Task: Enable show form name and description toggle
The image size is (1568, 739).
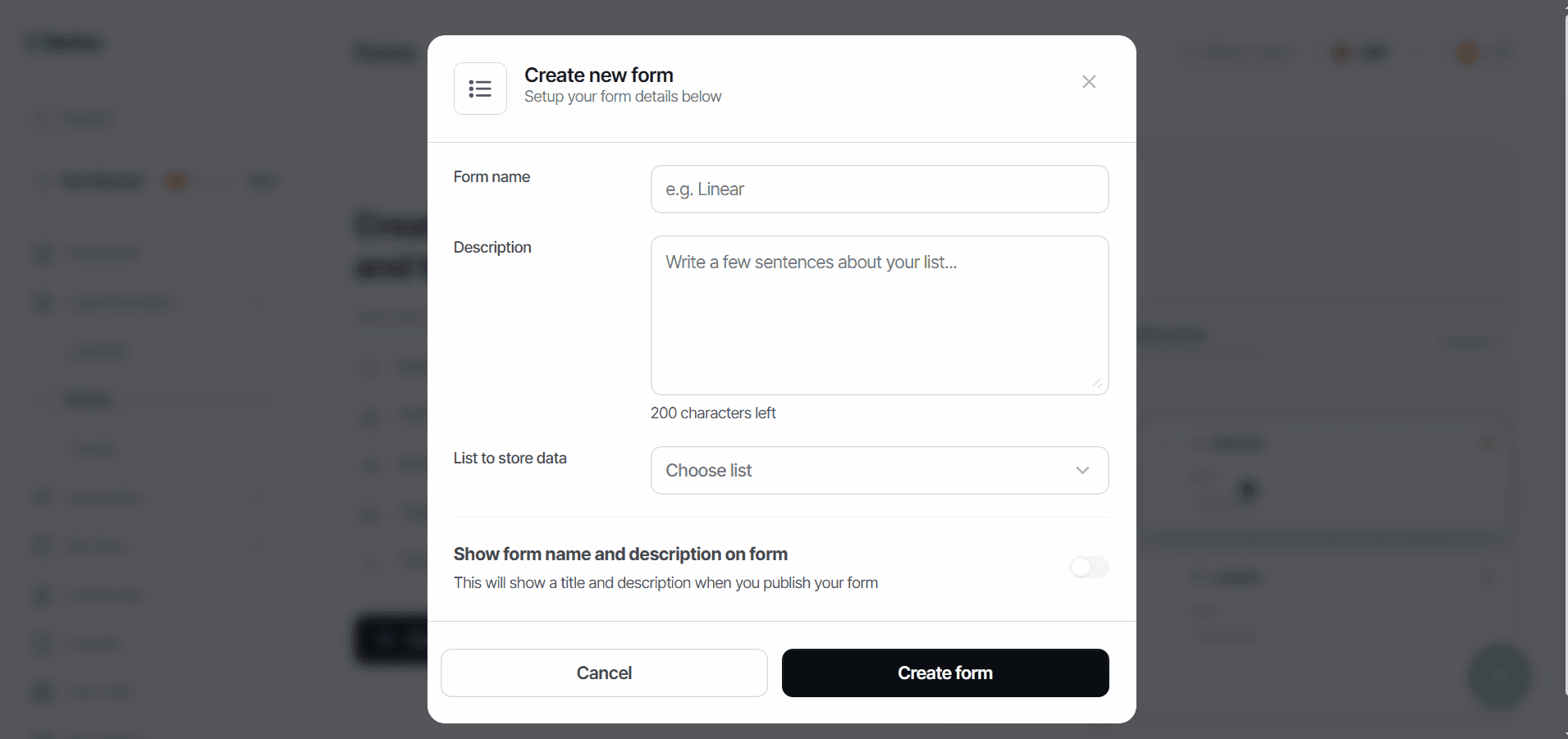Action: click(x=1089, y=567)
